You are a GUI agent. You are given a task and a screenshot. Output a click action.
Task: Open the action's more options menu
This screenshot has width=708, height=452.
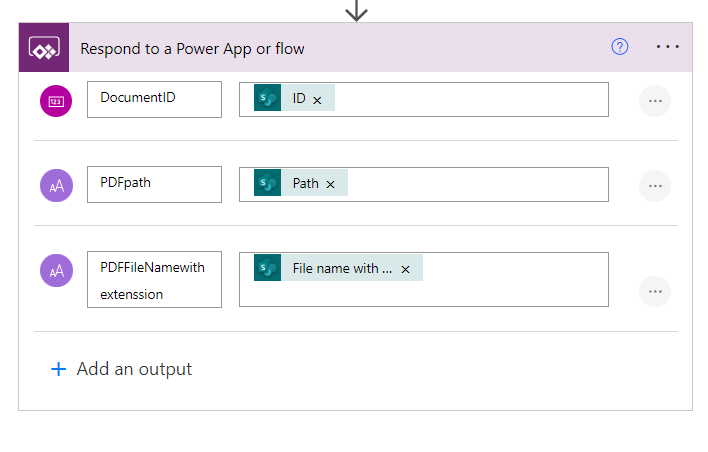667,47
